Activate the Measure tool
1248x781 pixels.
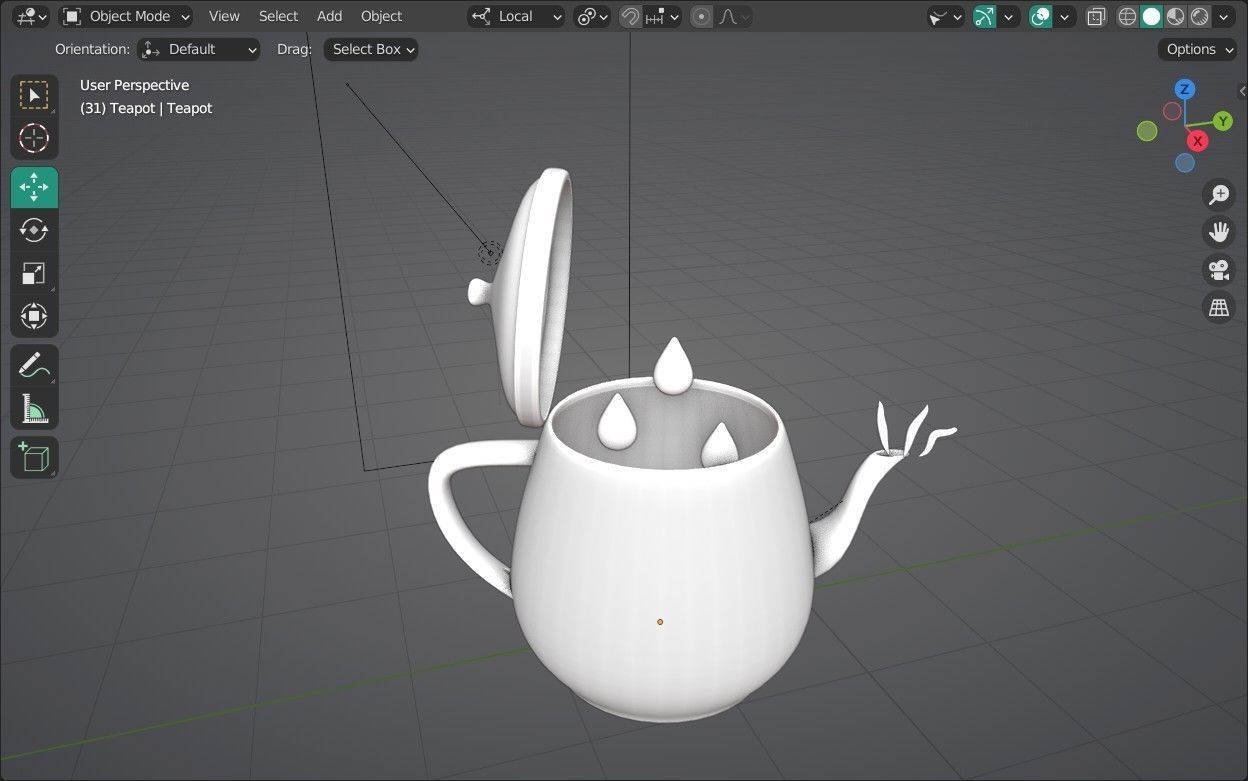tap(33, 408)
